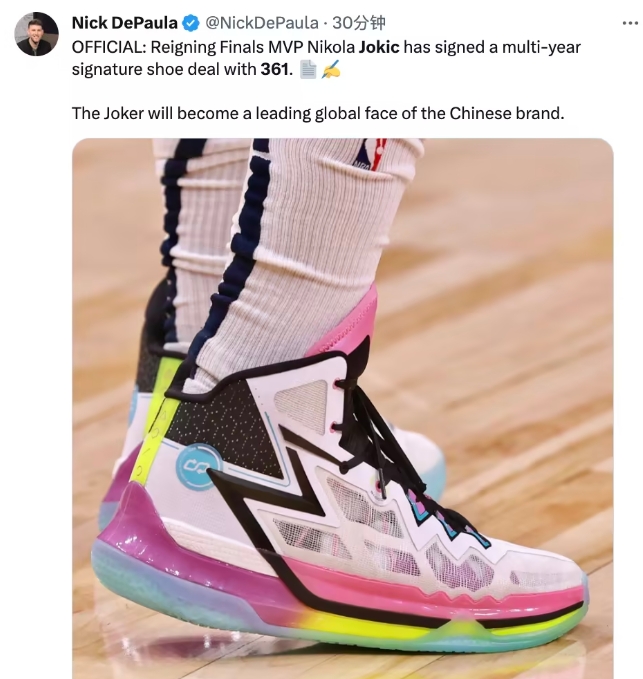Viewport: 643px width, 679px height.
Task: Open Nick DePaula's profile avatar
Action: (36, 34)
